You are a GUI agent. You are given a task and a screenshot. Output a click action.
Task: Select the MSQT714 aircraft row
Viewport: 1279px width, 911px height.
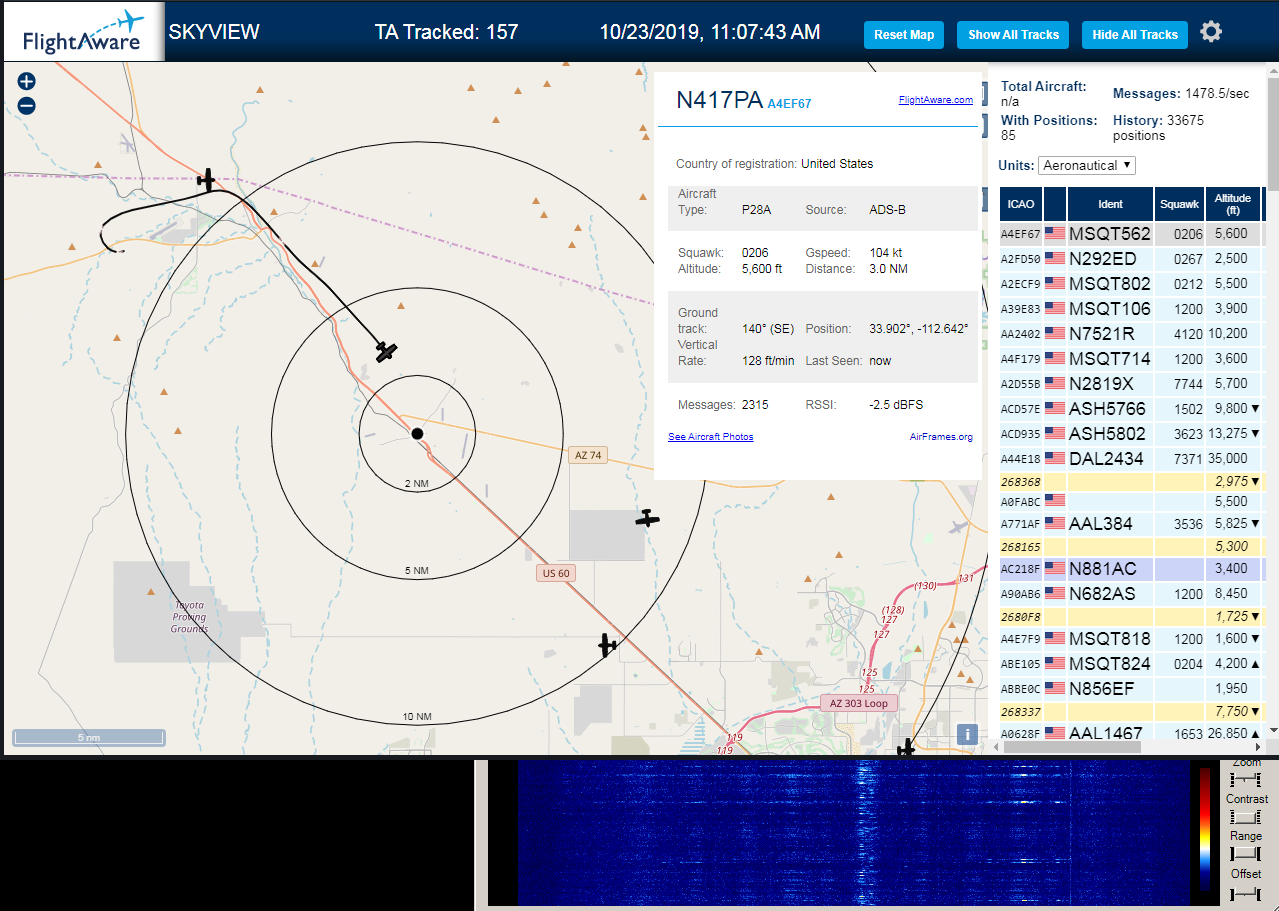[1131, 359]
